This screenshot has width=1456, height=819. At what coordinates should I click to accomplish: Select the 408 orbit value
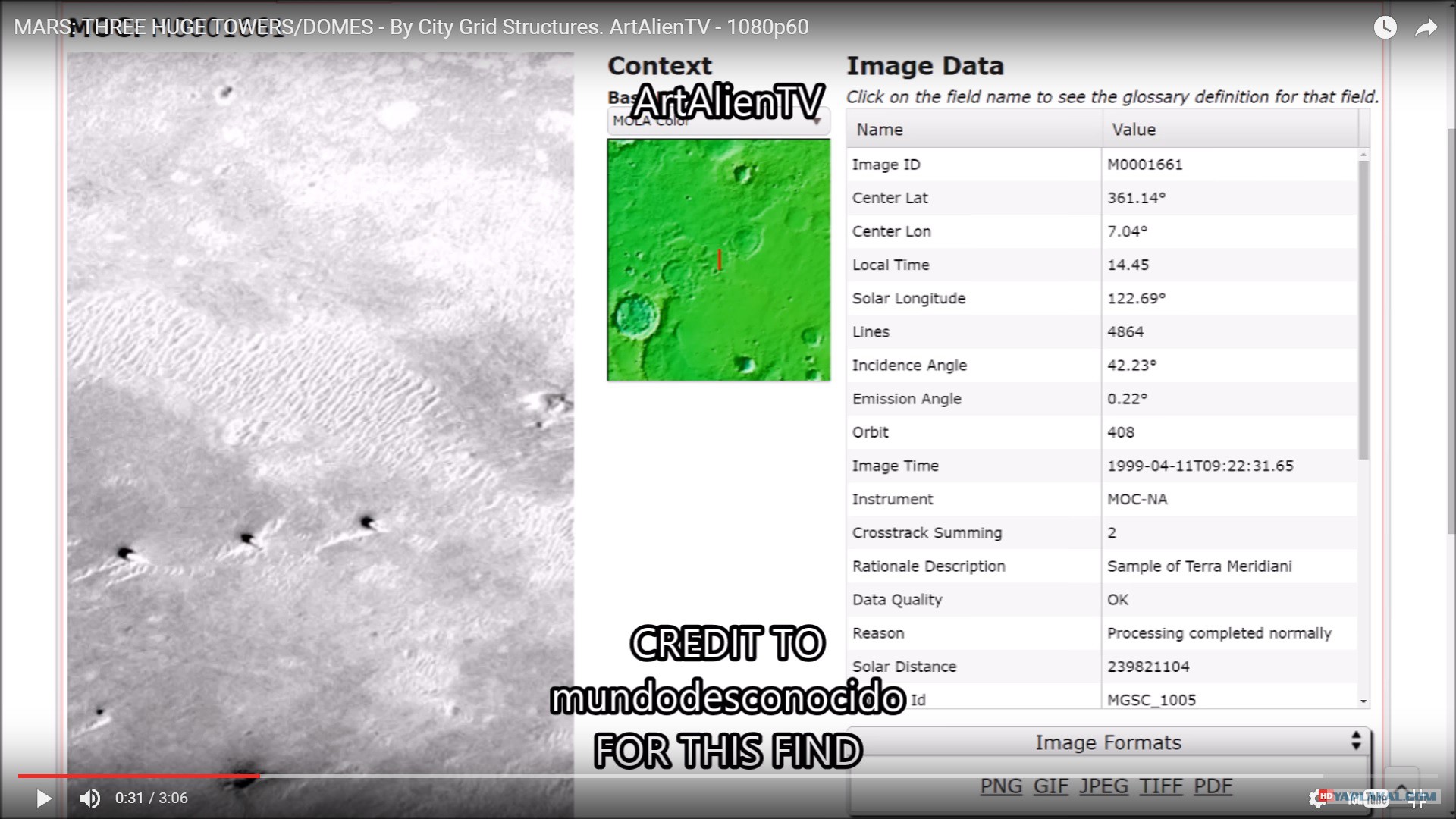tap(1121, 431)
